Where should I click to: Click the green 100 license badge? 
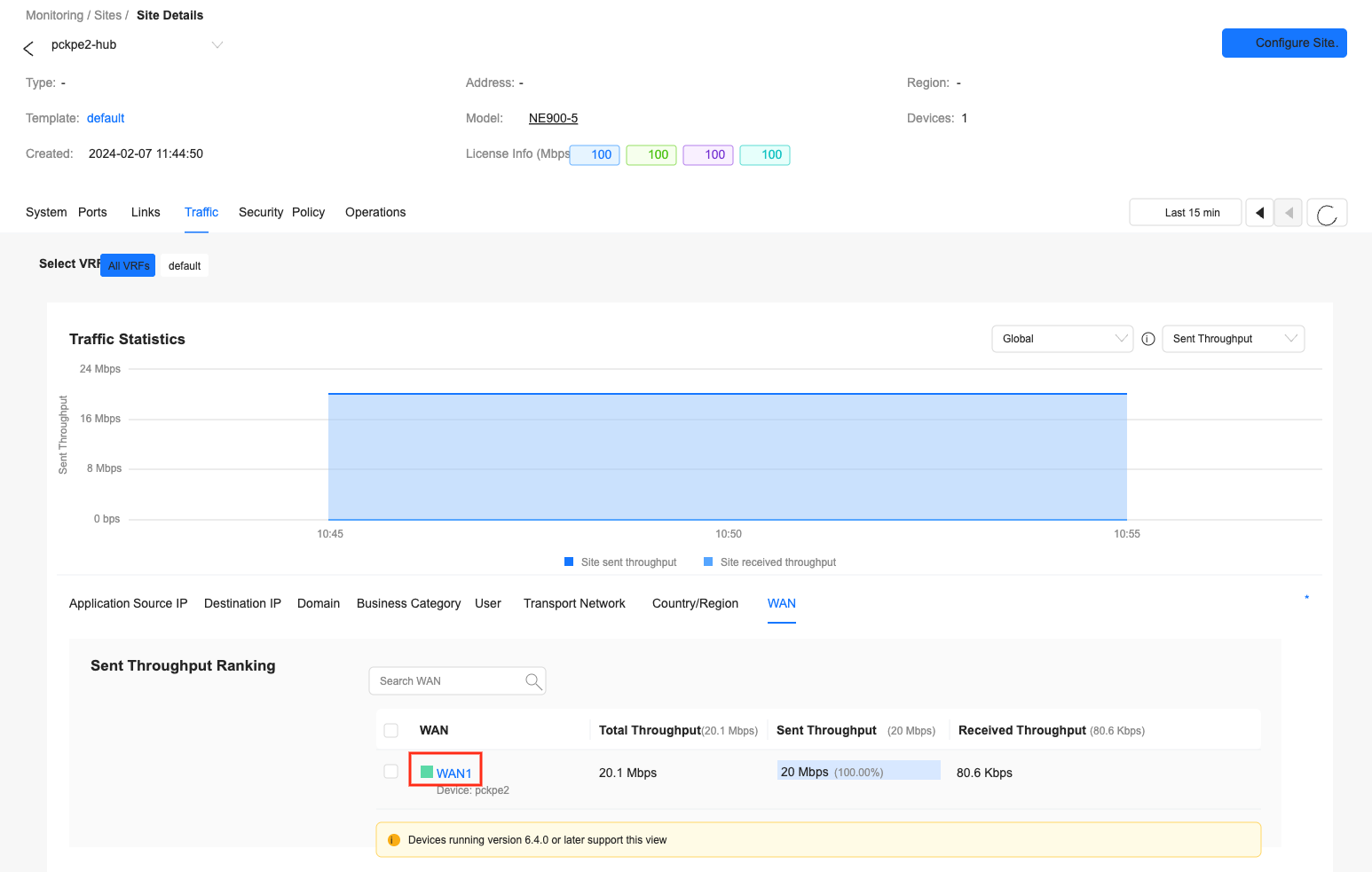(651, 154)
